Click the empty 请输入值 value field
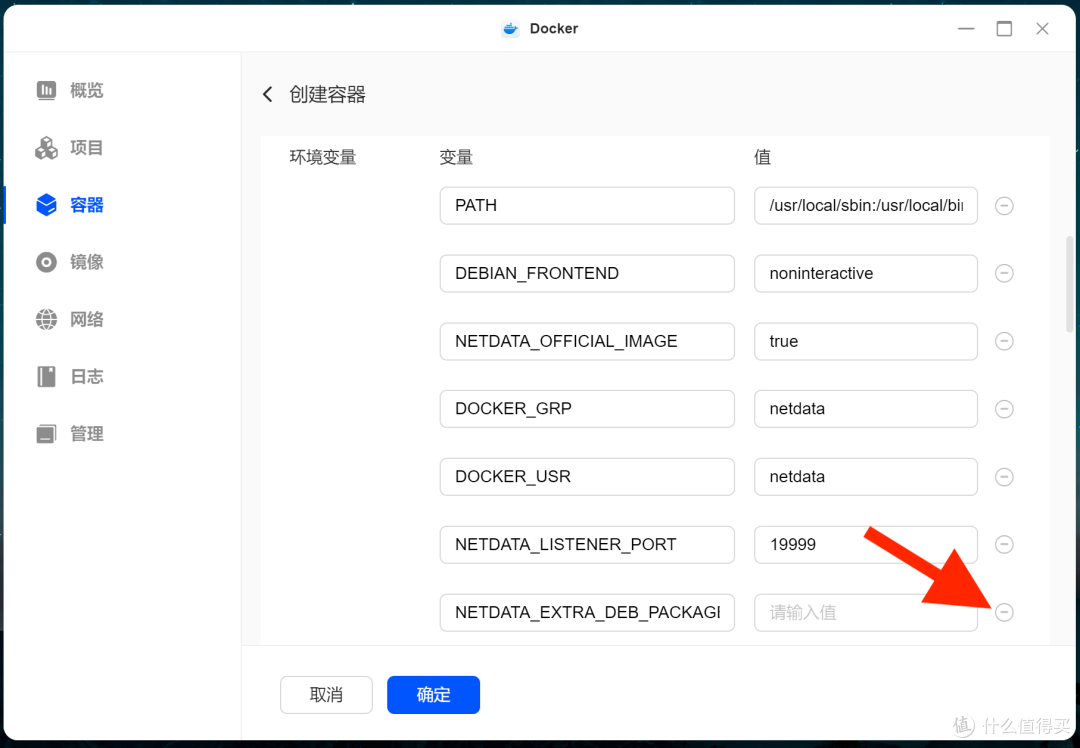Screen dimensions: 1080x748 [866, 612]
